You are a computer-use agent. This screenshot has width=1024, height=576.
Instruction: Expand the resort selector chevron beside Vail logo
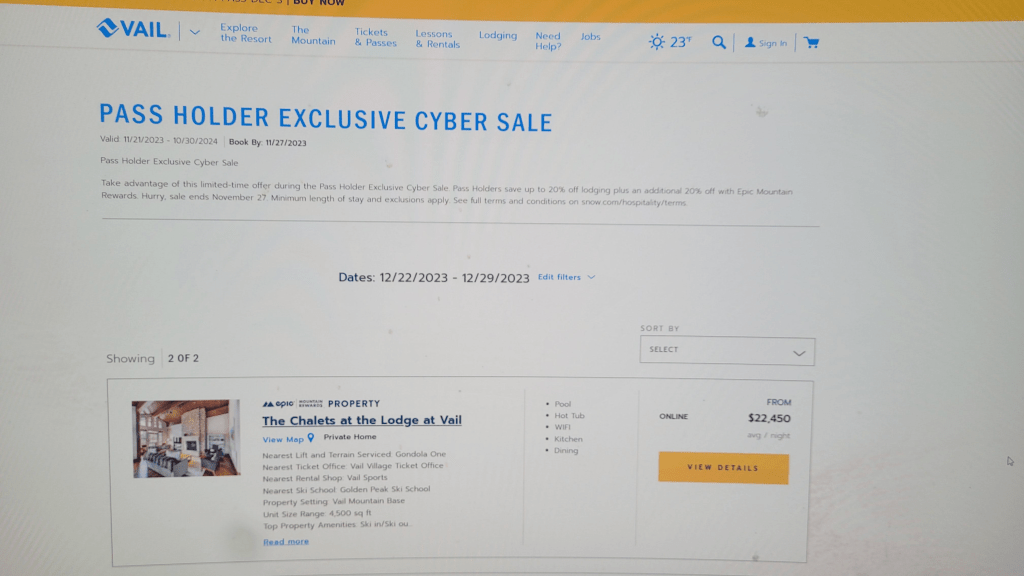click(195, 31)
